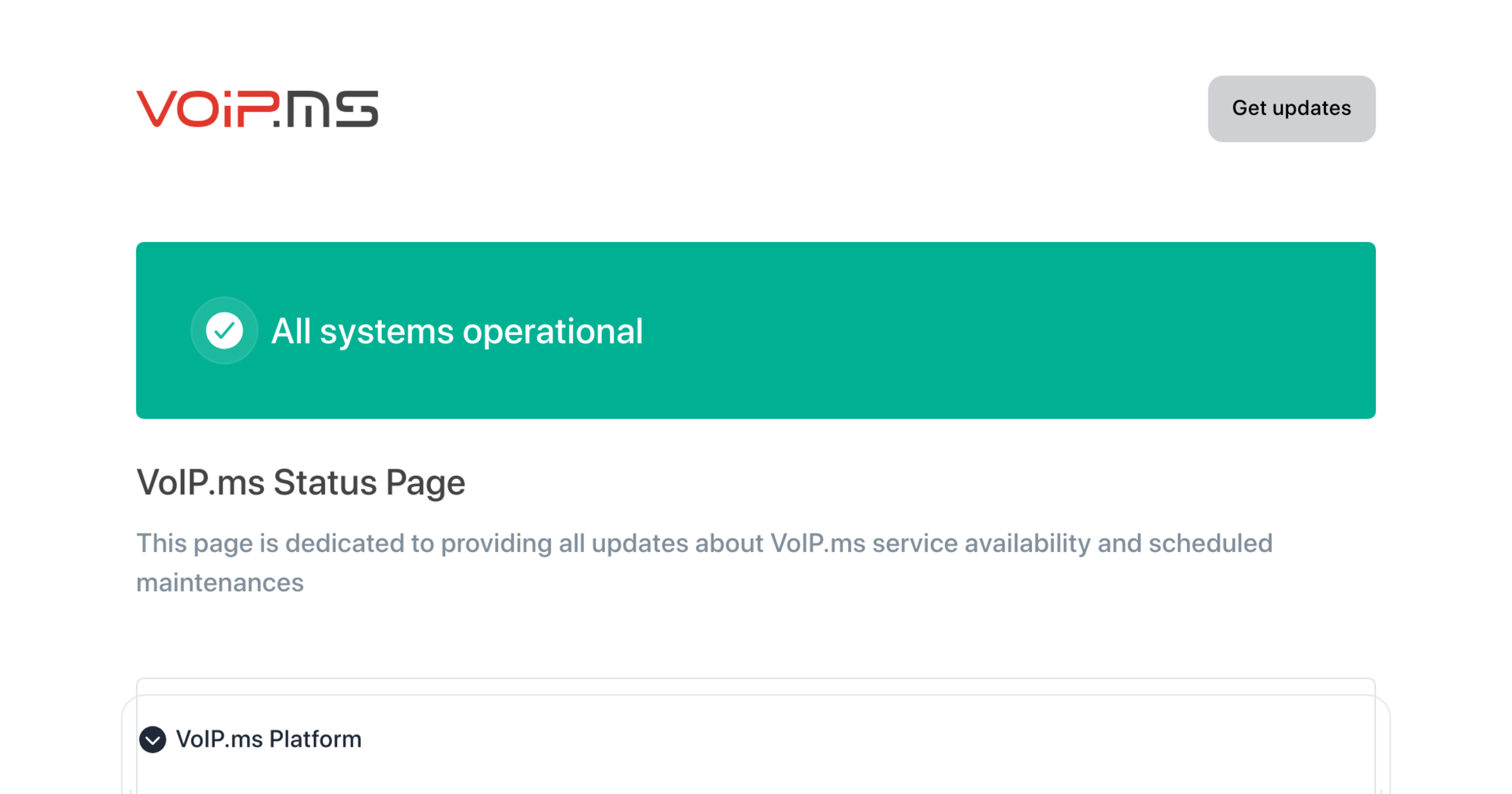Screen dimensions: 1512x794
Task: Click the grey '.ms' portion of the logo
Action: (328, 109)
